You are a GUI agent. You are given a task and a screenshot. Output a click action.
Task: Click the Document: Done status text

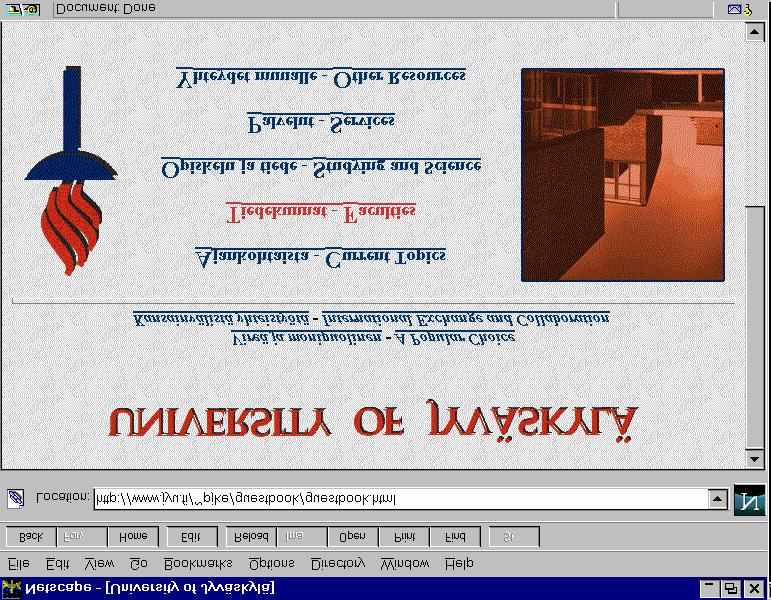(105, 8)
